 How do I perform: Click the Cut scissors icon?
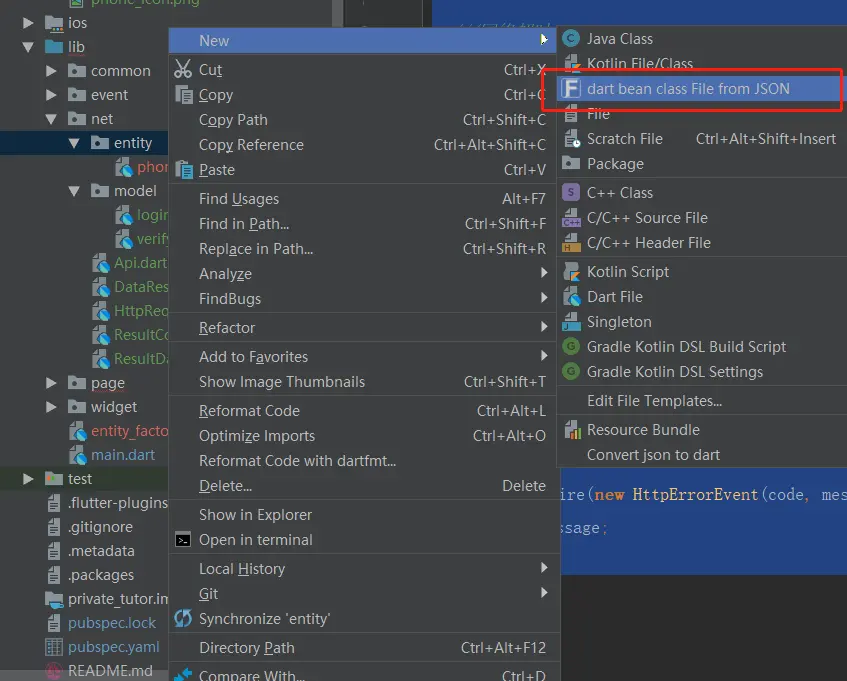(x=183, y=69)
